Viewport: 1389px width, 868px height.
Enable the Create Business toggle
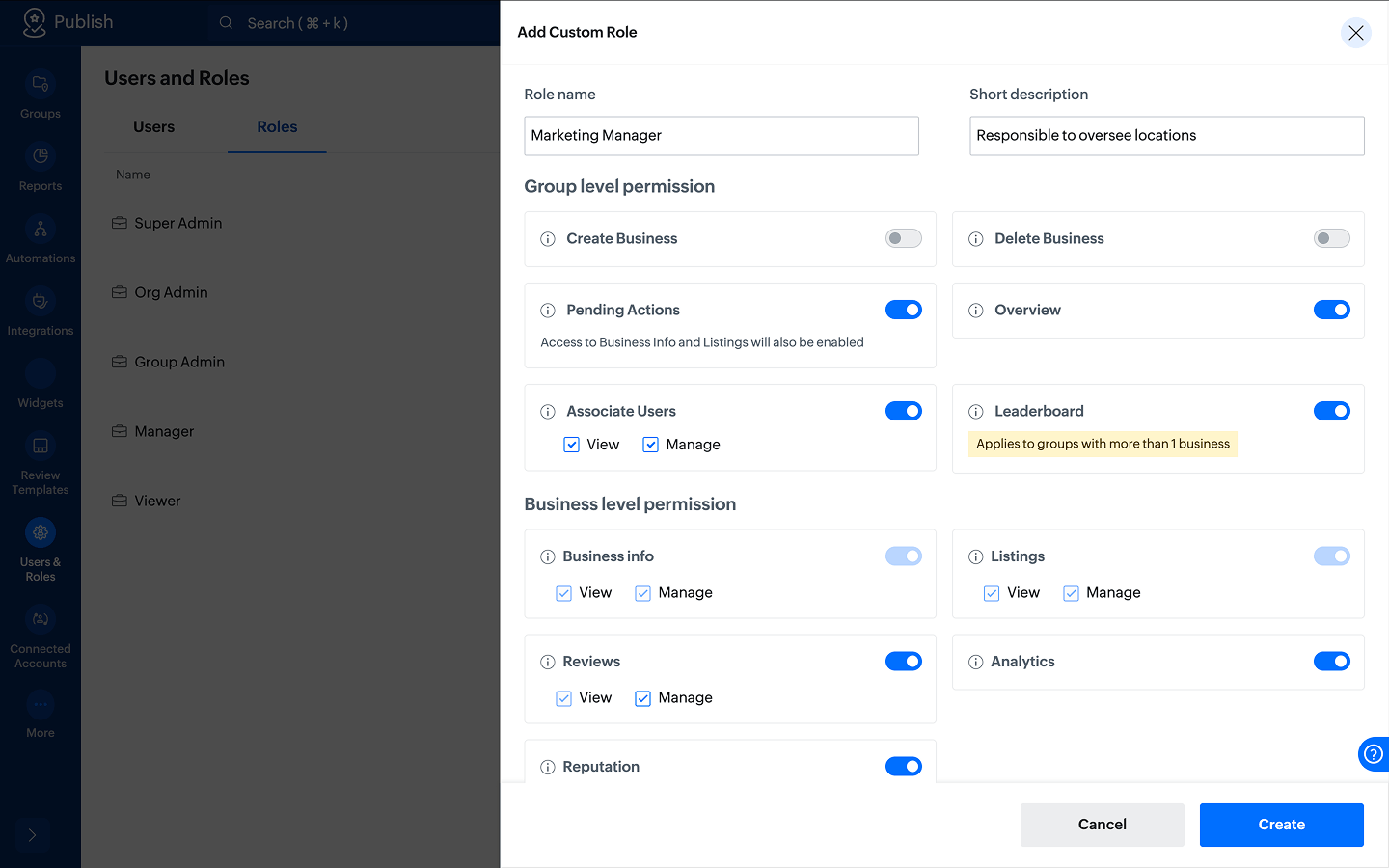click(x=904, y=238)
